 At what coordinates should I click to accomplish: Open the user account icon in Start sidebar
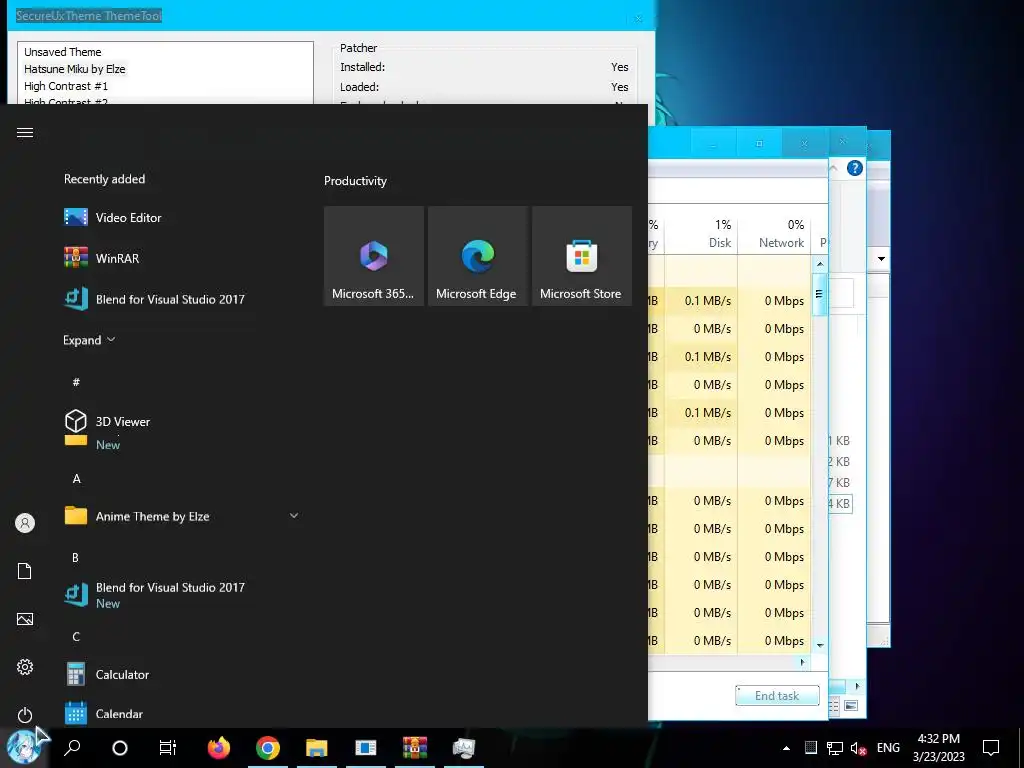point(25,523)
